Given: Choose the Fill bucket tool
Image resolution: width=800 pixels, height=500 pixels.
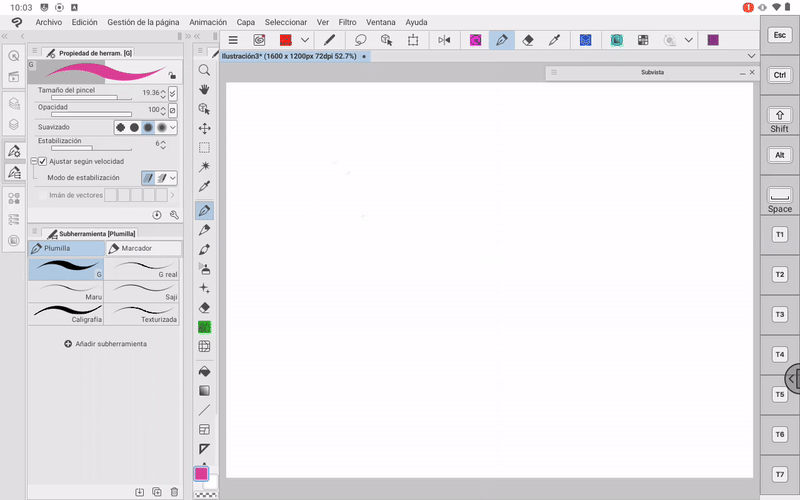Looking at the screenshot, I should pos(204,370).
